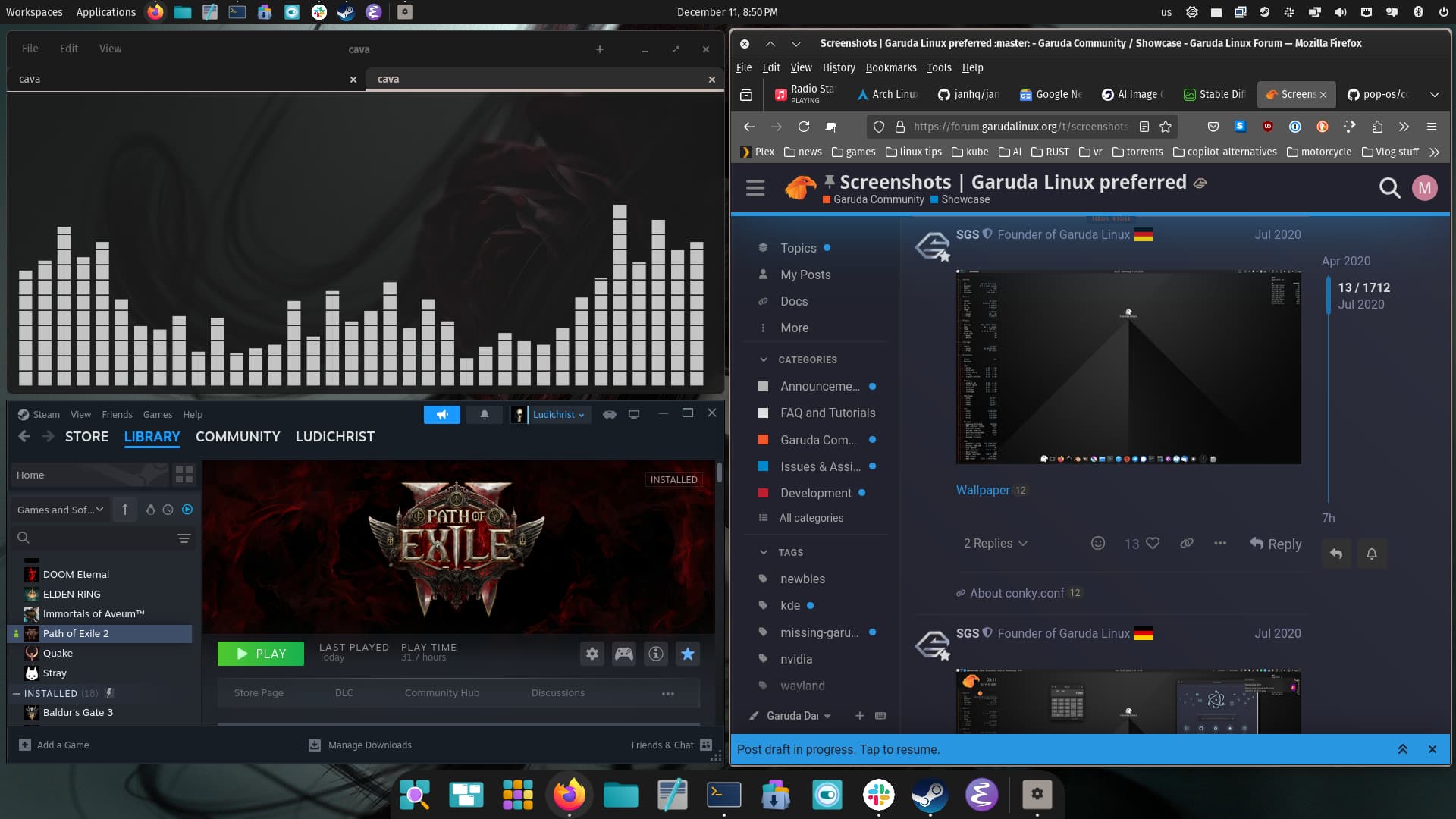Viewport: 1456px width, 819px height.
Task: Toggle Steam library sort ascending arrow
Action: pos(125,510)
